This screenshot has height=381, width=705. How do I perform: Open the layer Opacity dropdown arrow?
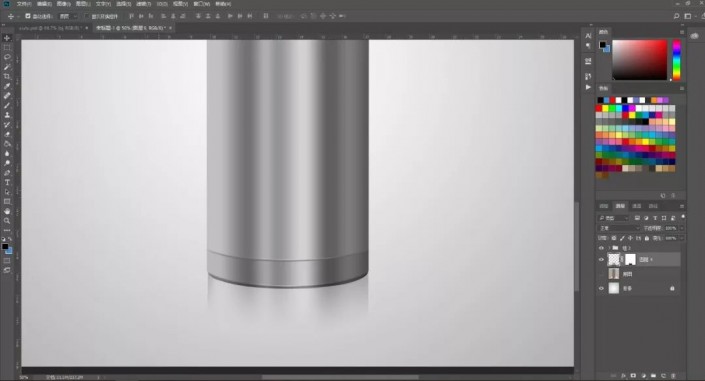pyautogui.click(x=682, y=228)
